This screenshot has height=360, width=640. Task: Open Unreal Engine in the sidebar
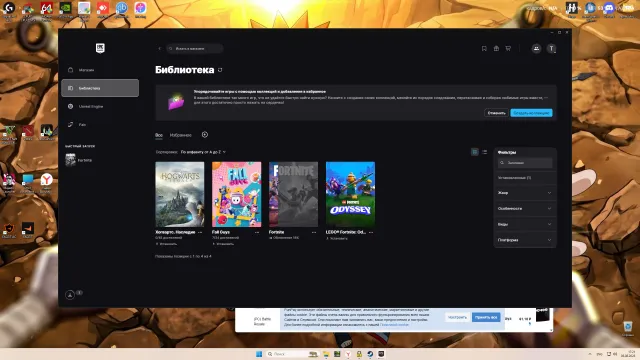(100, 107)
